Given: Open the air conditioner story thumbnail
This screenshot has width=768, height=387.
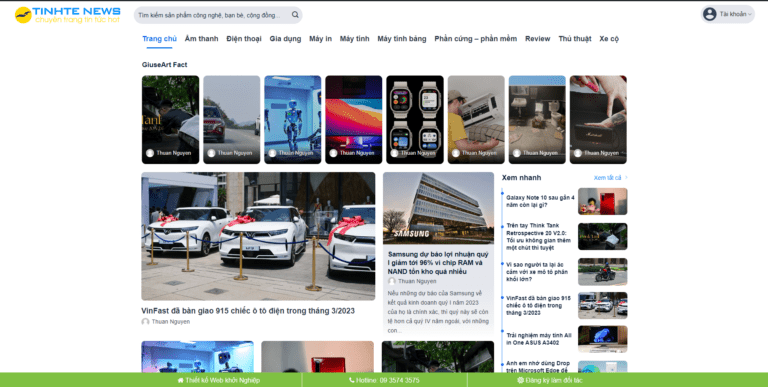Looking at the screenshot, I should (x=476, y=120).
